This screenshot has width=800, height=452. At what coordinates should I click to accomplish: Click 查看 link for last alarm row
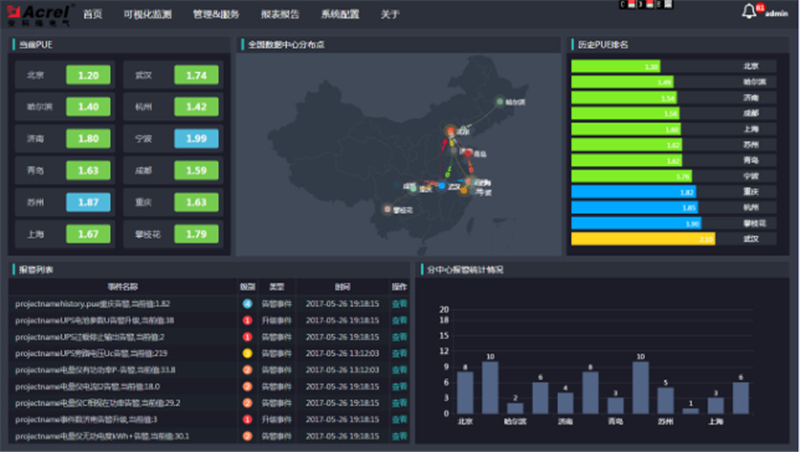point(399,436)
